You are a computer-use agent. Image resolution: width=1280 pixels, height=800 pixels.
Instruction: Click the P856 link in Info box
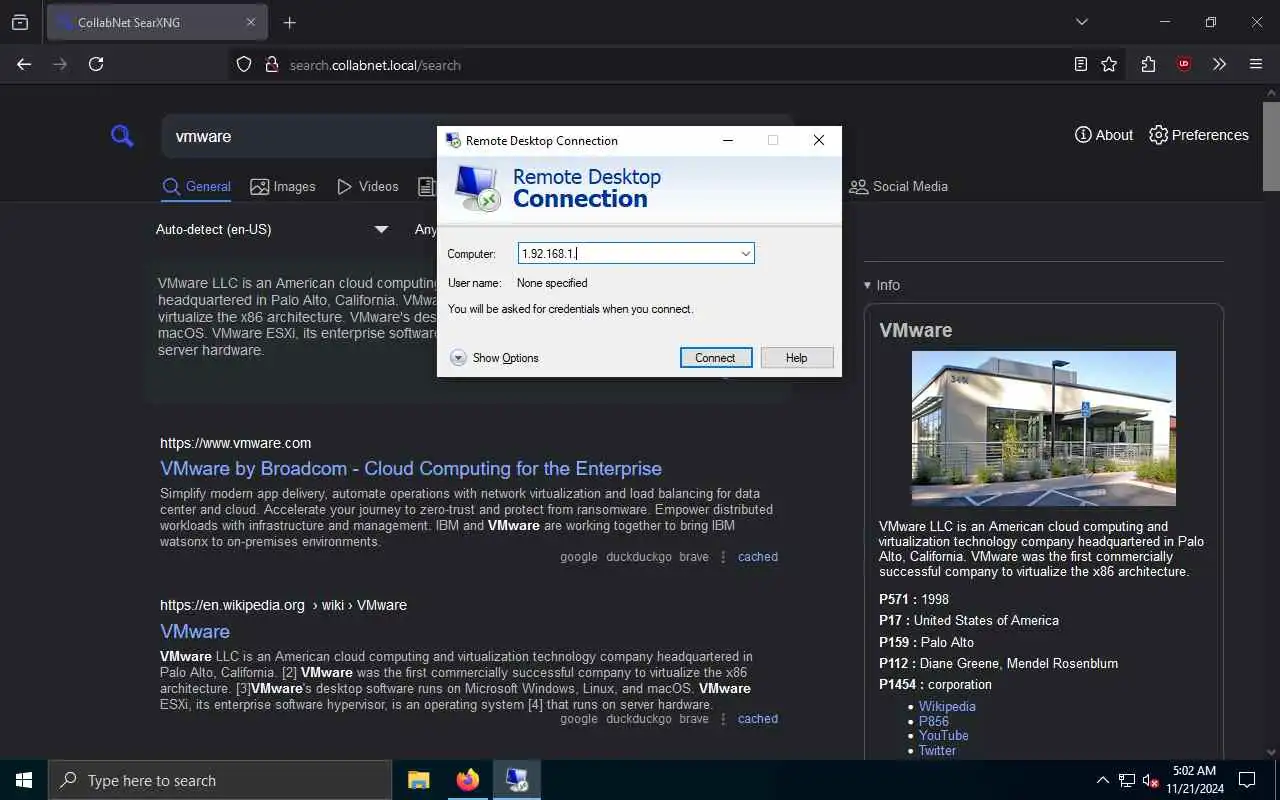click(934, 721)
